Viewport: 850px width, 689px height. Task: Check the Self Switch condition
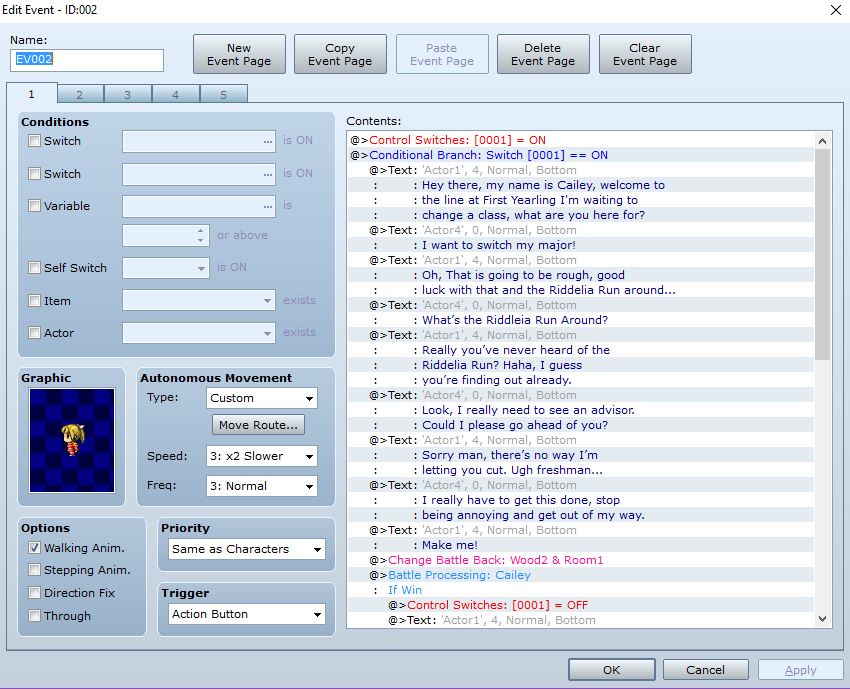[34, 267]
